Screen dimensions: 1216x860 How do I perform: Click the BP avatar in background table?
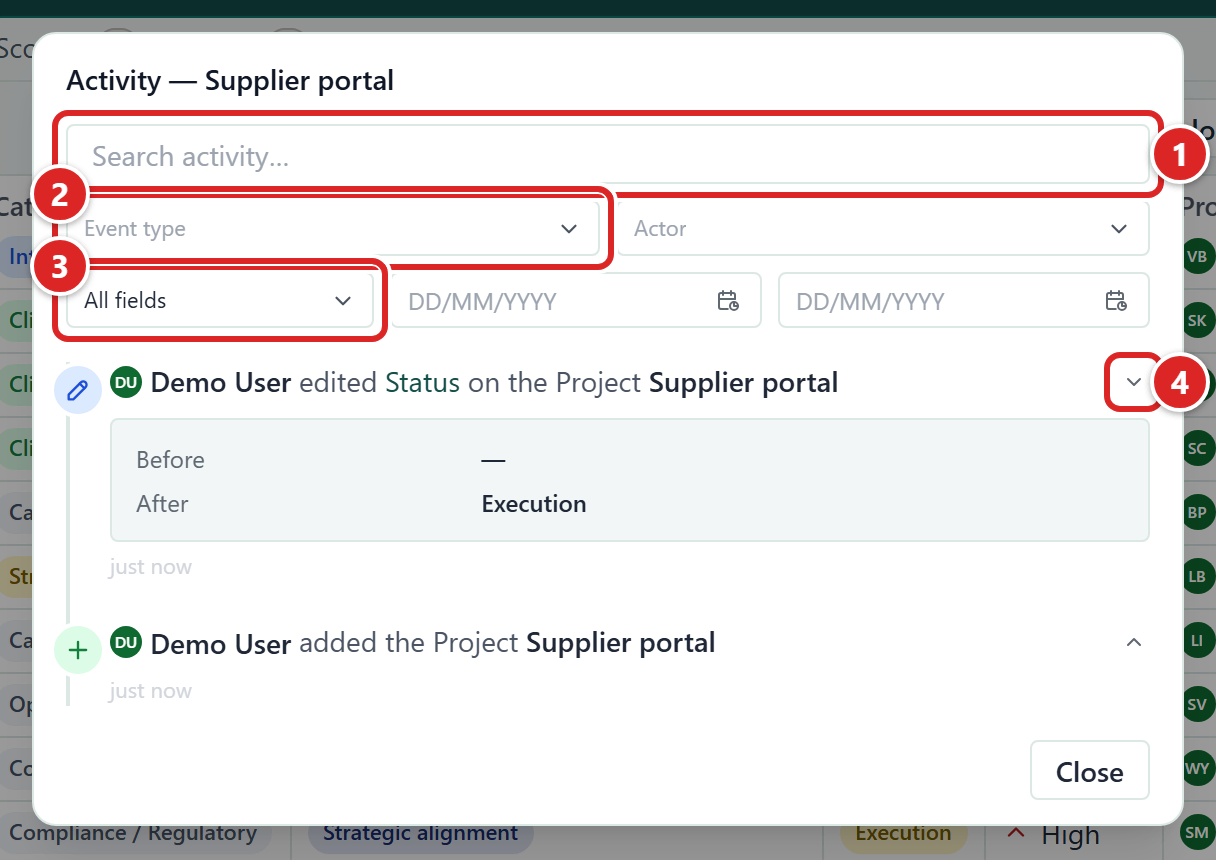point(1197,512)
